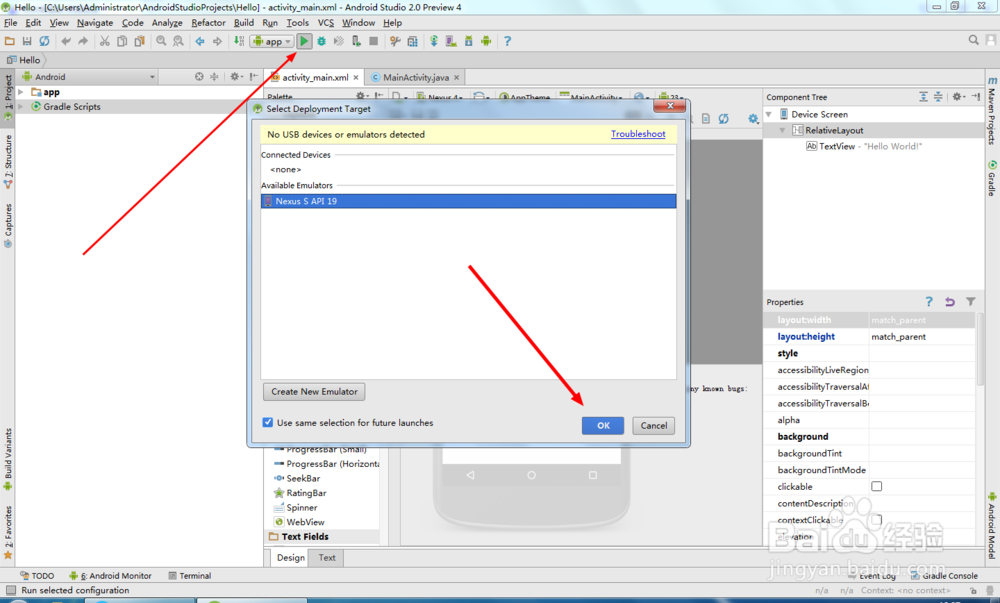The image size is (1000, 603).
Task: Open the File menu
Action: pyautogui.click(x=10, y=22)
